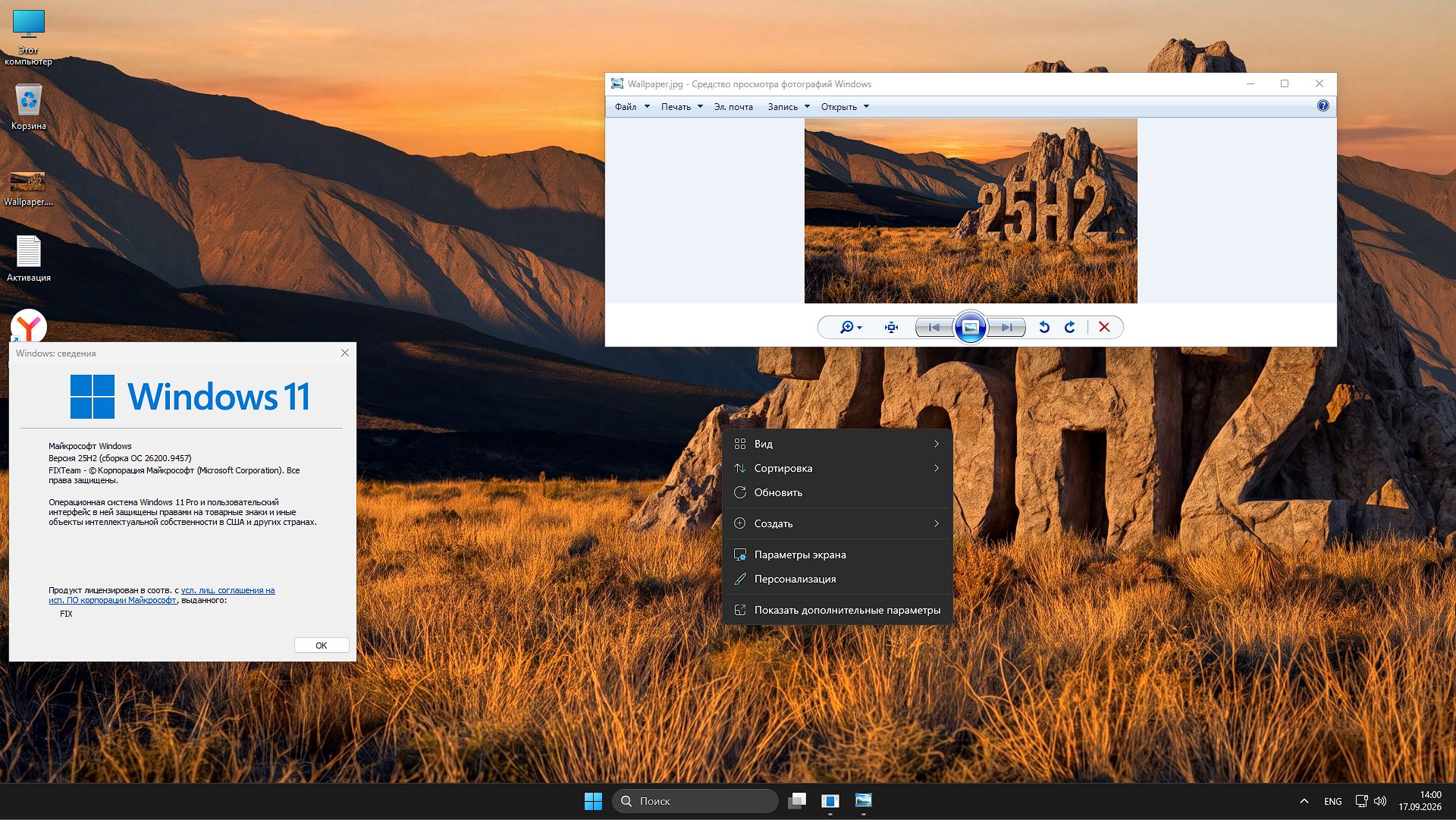
Task: Open the Печать dropdown menu
Action: pyautogui.click(x=682, y=106)
